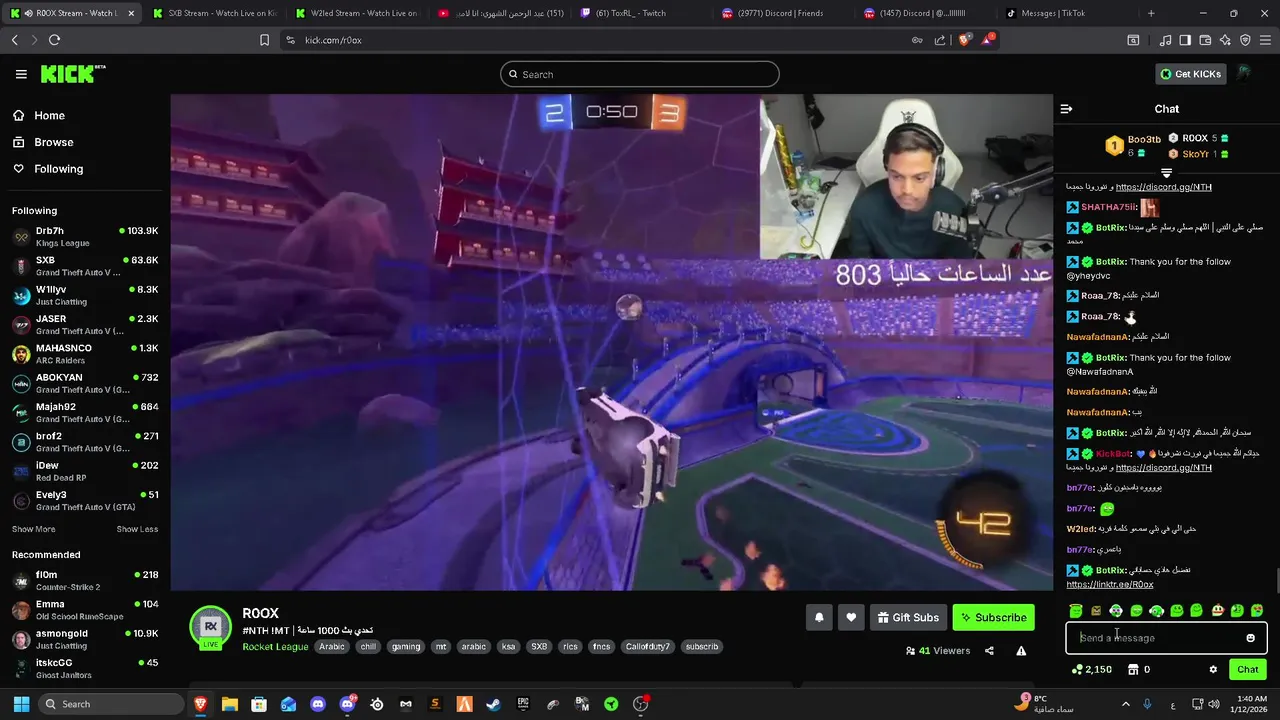Follow R0OX with the heart button

851,618
